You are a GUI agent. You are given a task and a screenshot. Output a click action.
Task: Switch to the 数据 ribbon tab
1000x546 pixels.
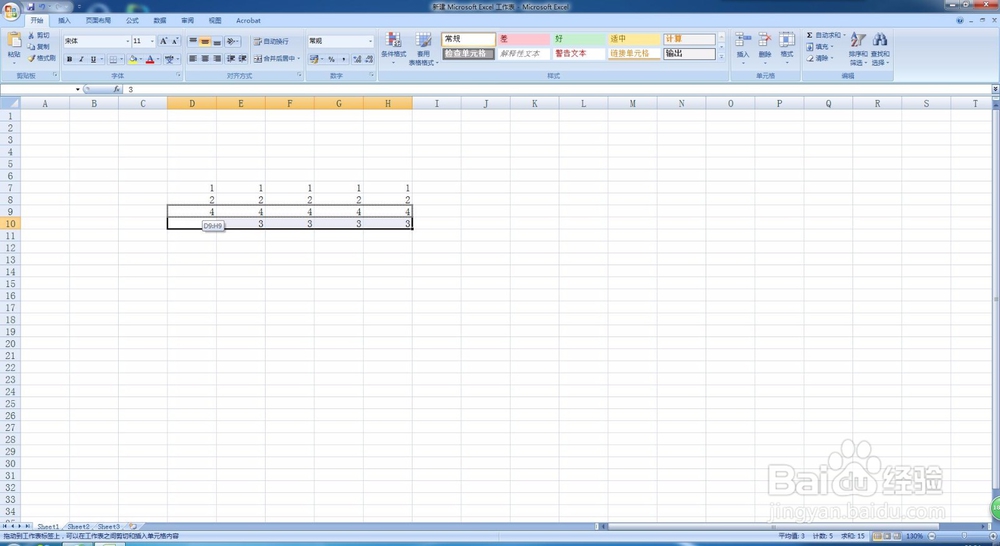coord(159,20)
